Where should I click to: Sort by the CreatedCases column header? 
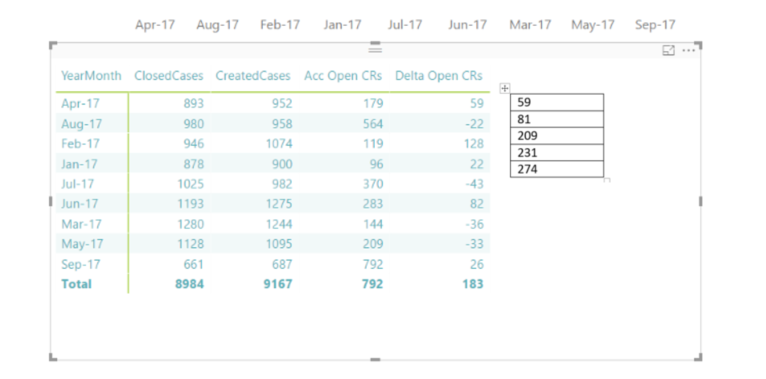tap(253, 76)
